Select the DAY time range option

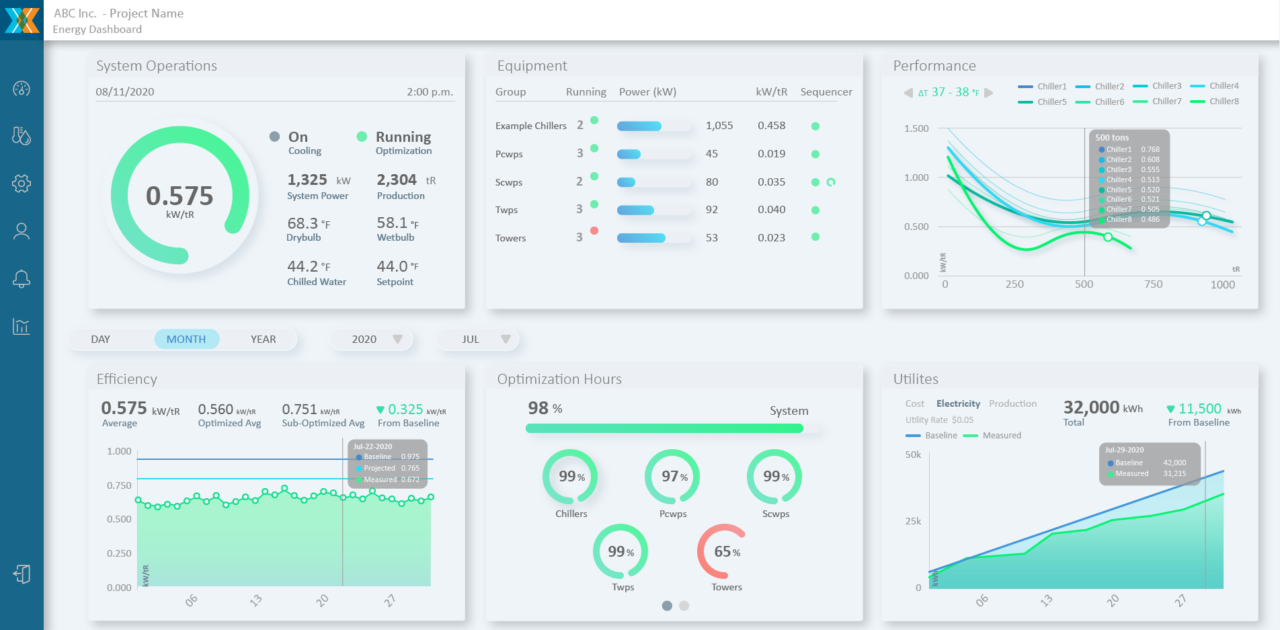tap(101, 339)
